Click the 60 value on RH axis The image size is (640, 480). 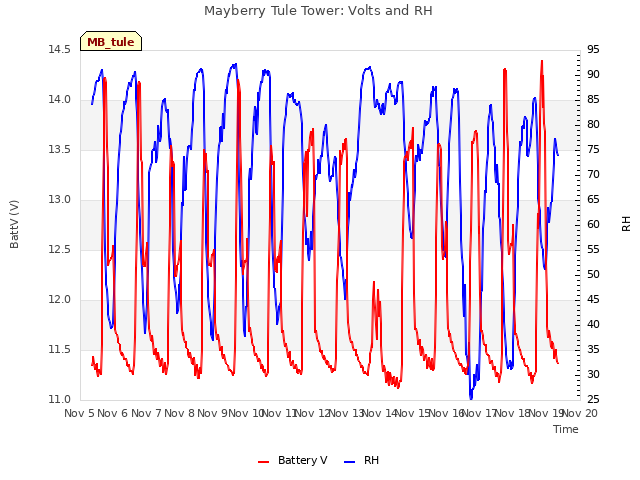[x=593, y=224]
